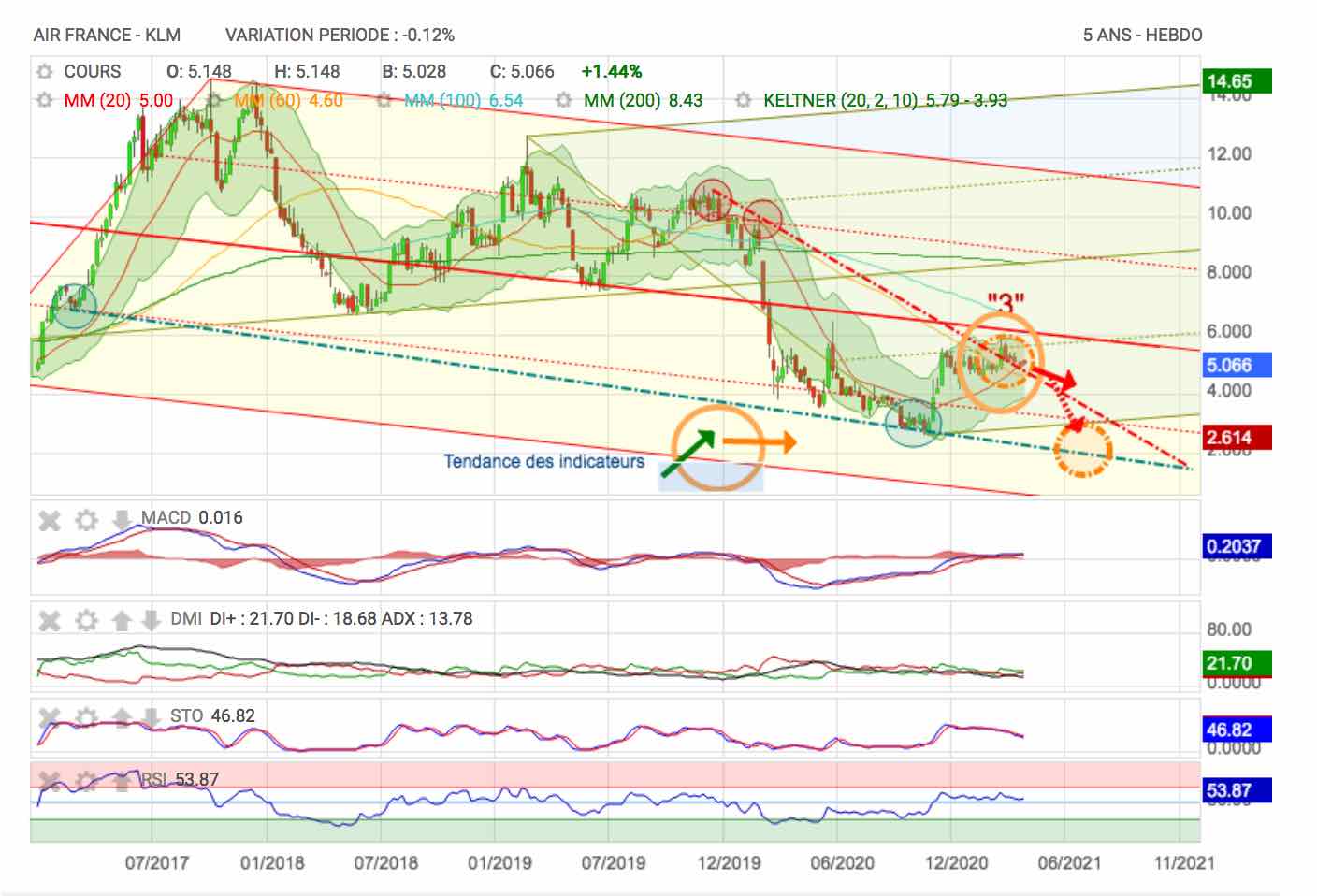Click the 07/2017 date on time axis

pos(157,862)
